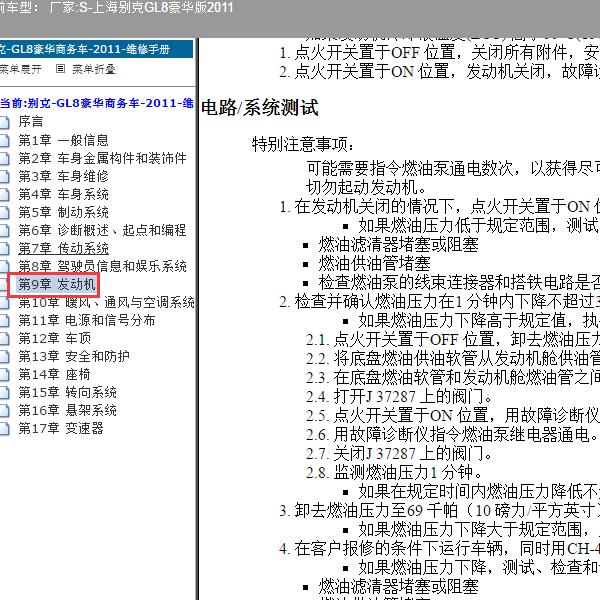Viewport: 600px width, 600px height.
Task: Click folder icon next to 第16章 悬架系统
Action: 4,411
